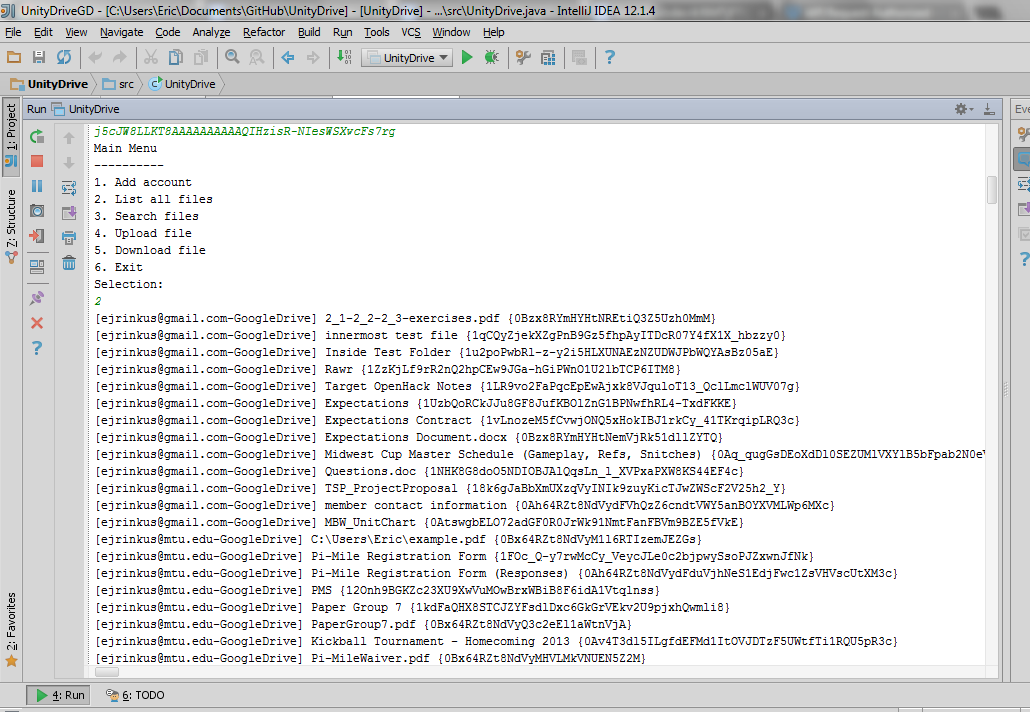
Task: Hide the Run panel with the hide icon
Action: pyautogui.click(x=989, y=109)
